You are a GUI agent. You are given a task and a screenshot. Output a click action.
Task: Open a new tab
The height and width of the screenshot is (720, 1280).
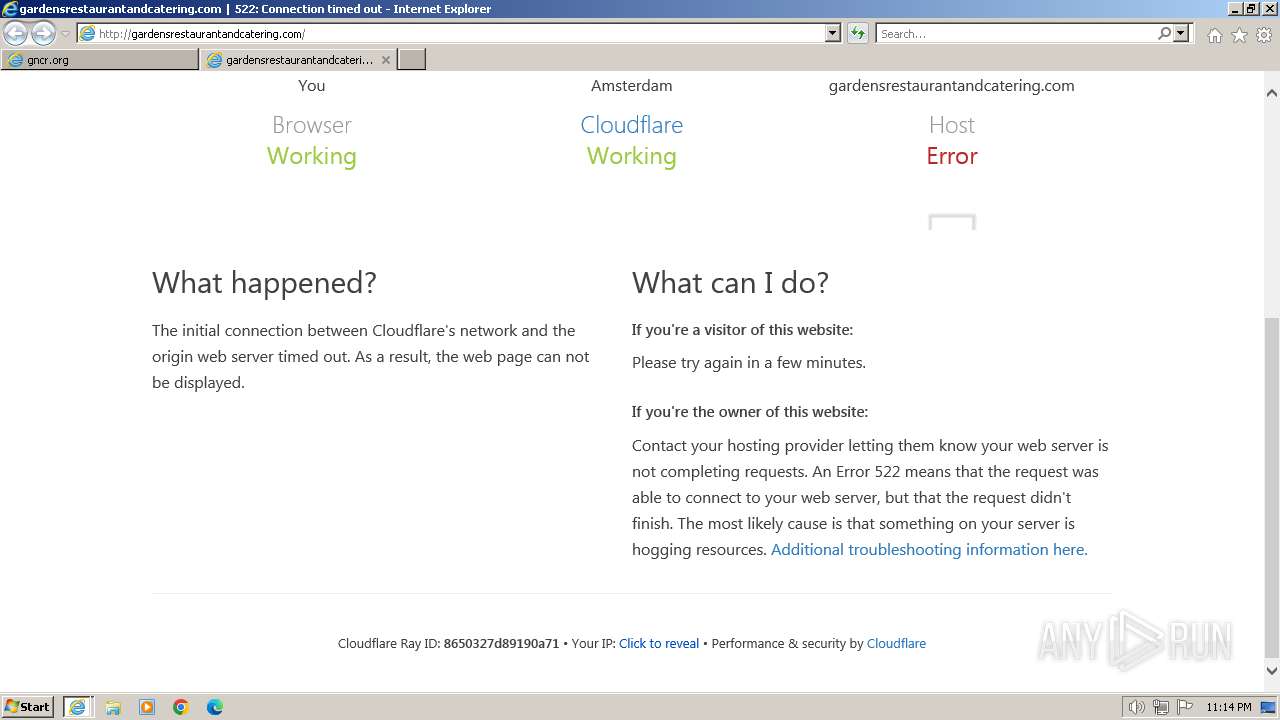click(x=412, y=60)
